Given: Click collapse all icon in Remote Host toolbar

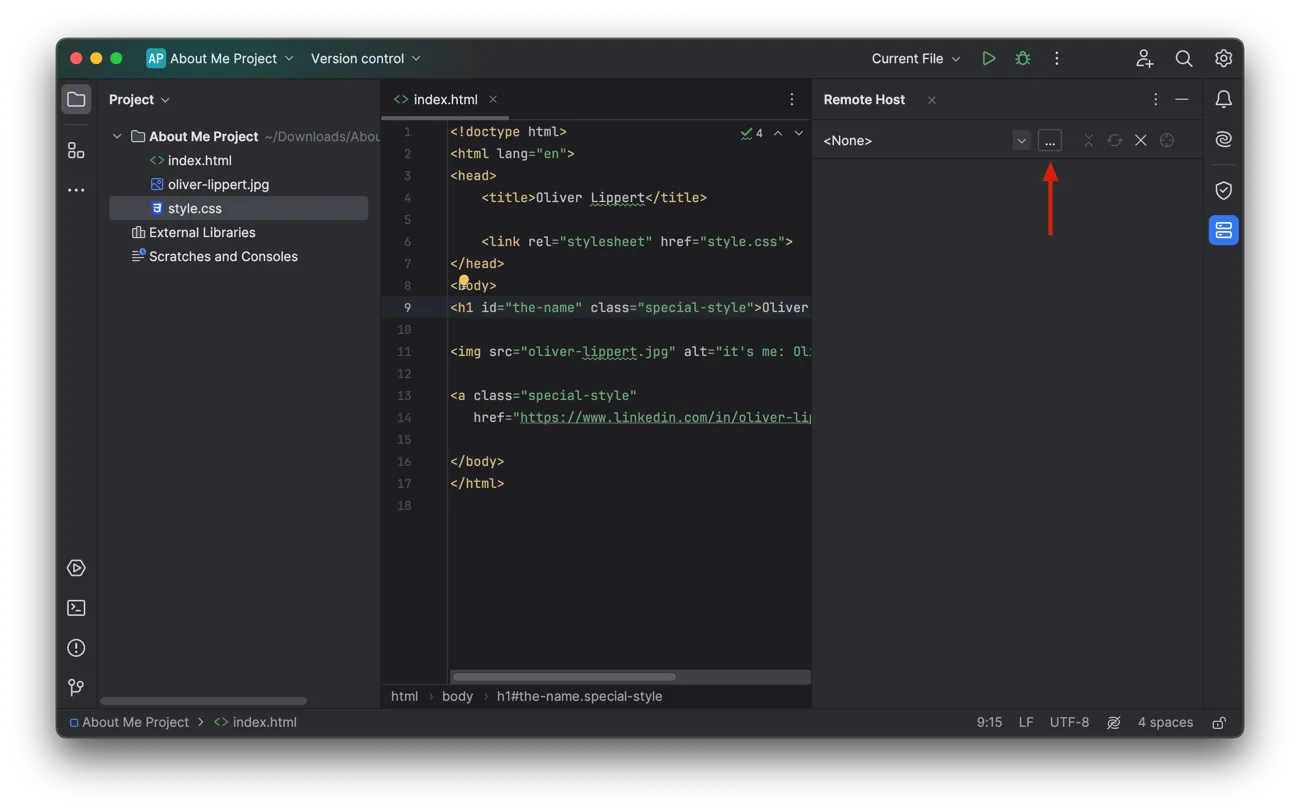Looking at the screenshot, I should point(1088,140).
